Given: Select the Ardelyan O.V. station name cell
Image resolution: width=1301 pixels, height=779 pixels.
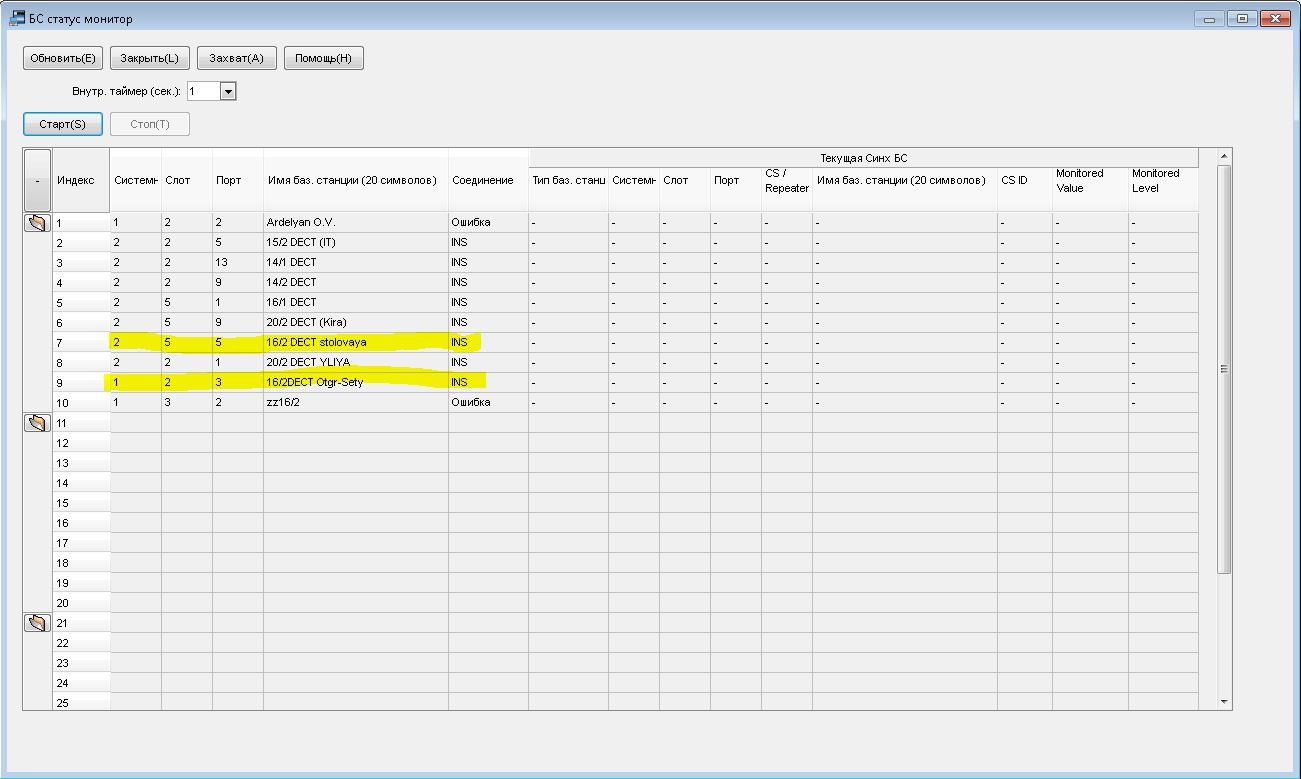Looking at the screenshot, I should click(x=356, y=222).
